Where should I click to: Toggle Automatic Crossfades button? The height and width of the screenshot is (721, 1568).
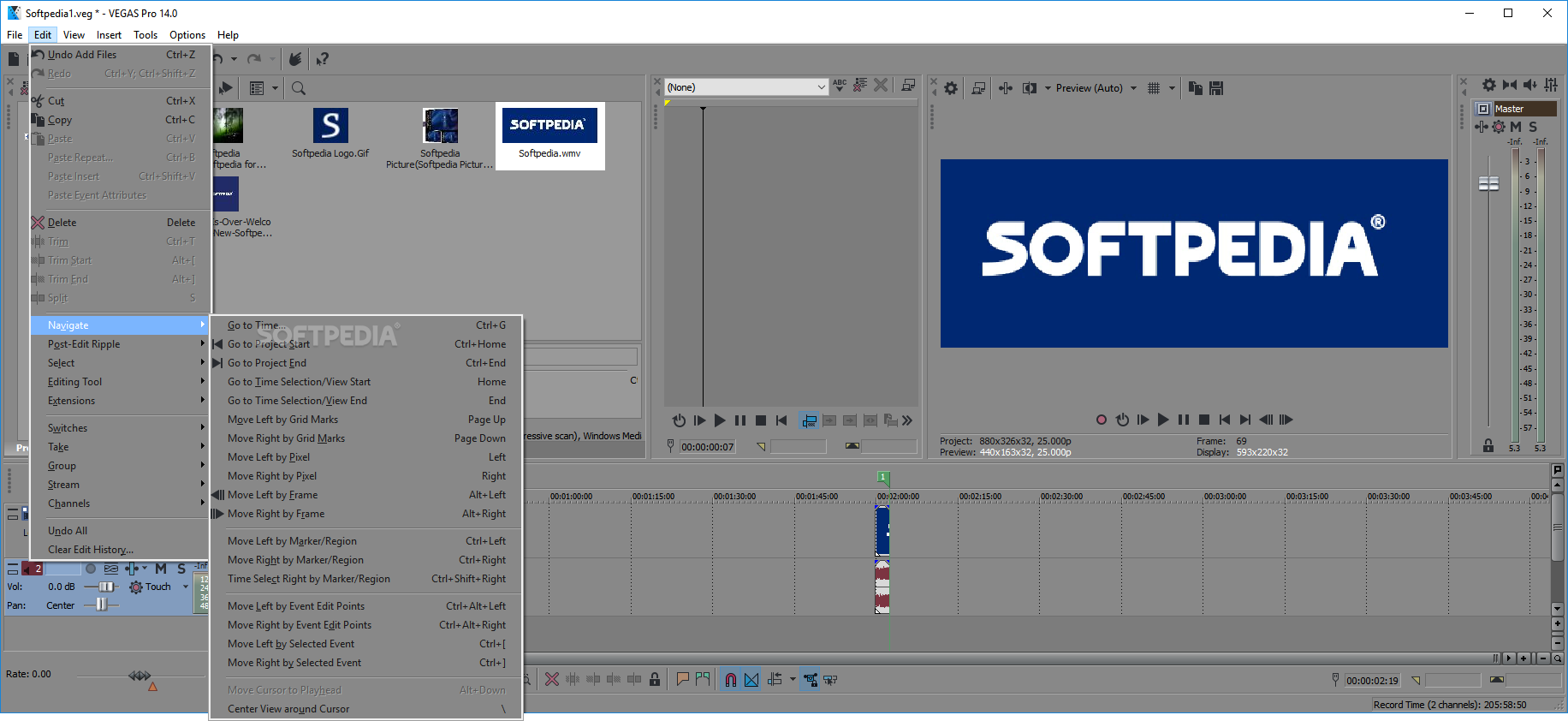(x=751, y=679)
